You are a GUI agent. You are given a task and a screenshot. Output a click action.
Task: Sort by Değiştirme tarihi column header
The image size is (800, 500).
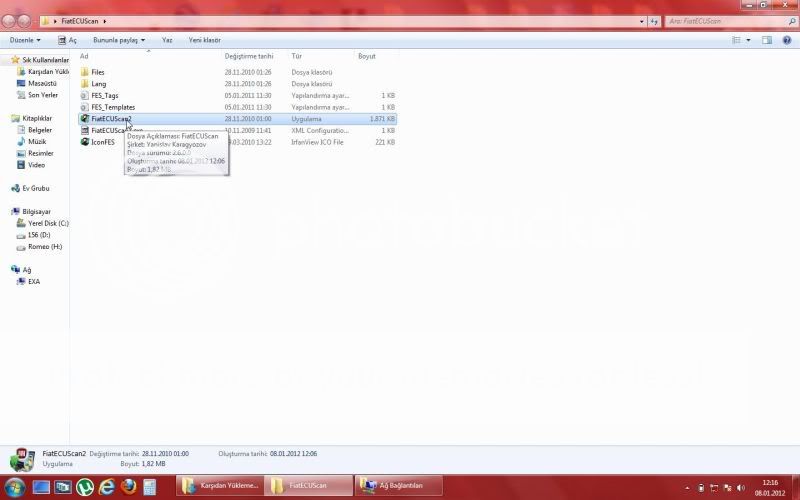coord(249,56)
